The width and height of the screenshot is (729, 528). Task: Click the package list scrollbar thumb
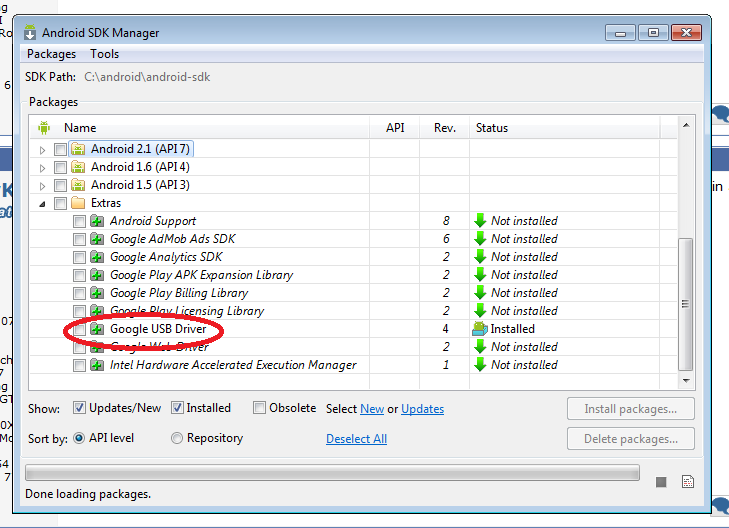(685, 304)
